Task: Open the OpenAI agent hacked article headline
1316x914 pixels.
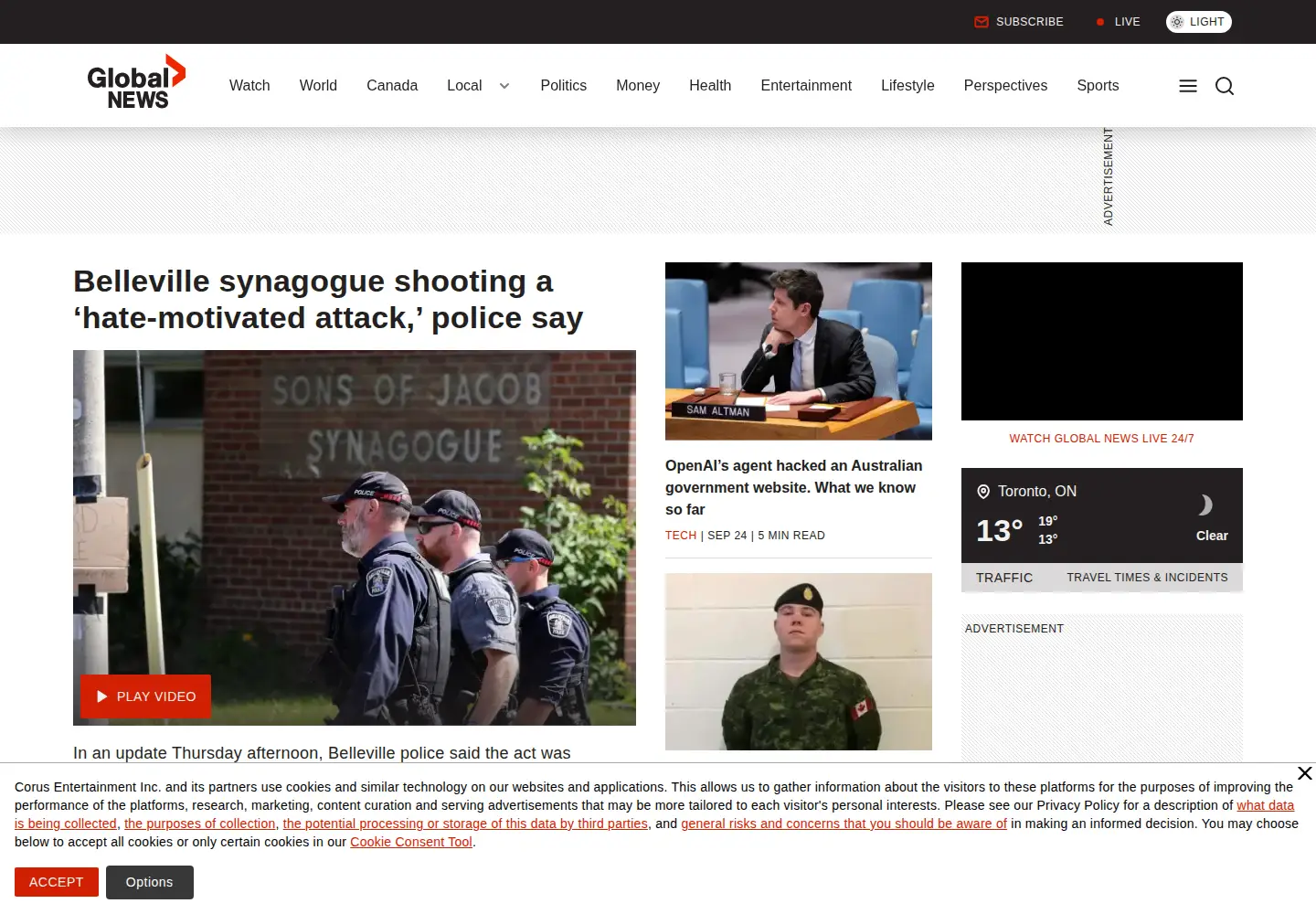Action: [x=794, y=487]
